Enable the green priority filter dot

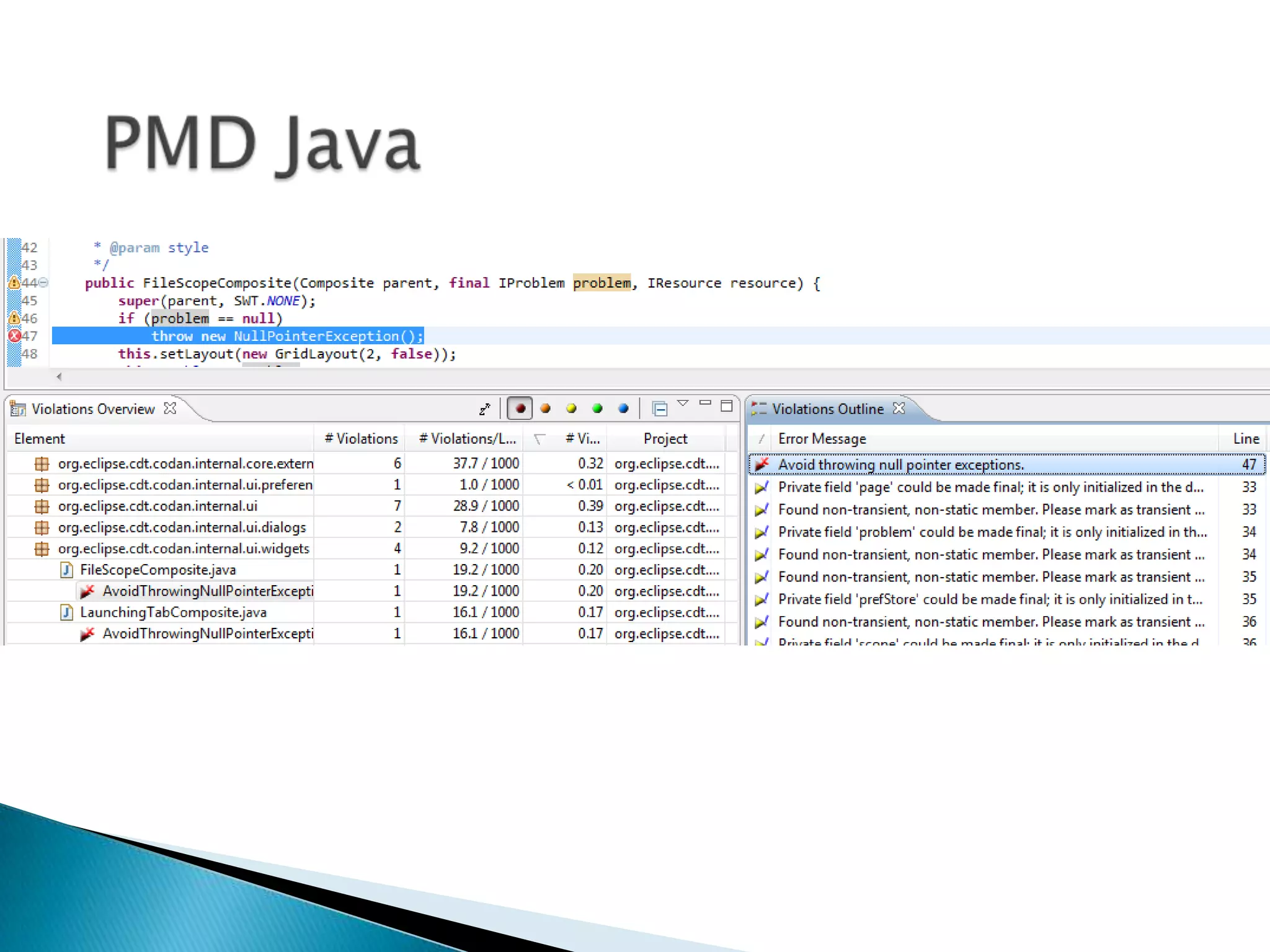tap(597, 408)
